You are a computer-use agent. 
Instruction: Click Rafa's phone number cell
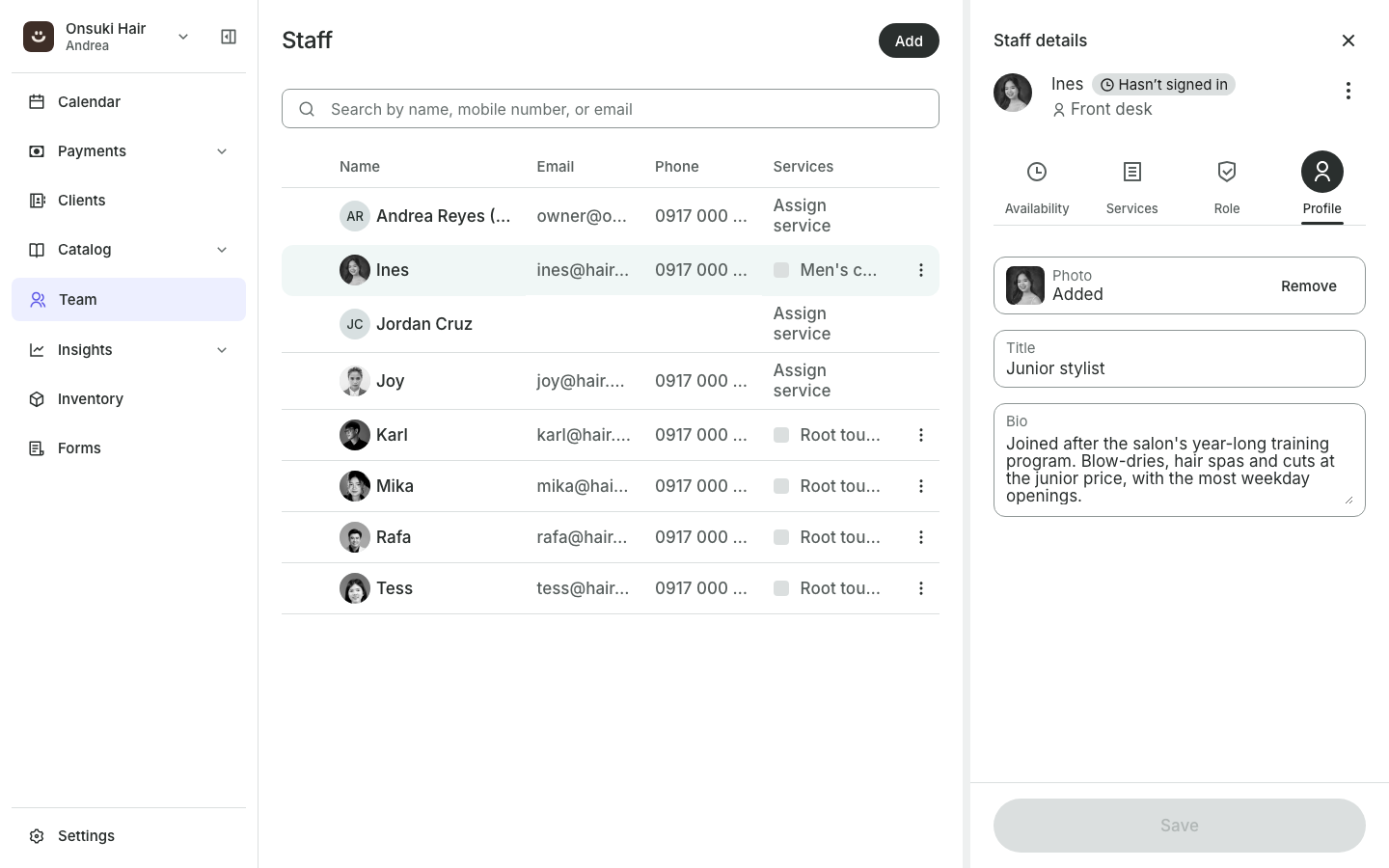coord(701,537)
